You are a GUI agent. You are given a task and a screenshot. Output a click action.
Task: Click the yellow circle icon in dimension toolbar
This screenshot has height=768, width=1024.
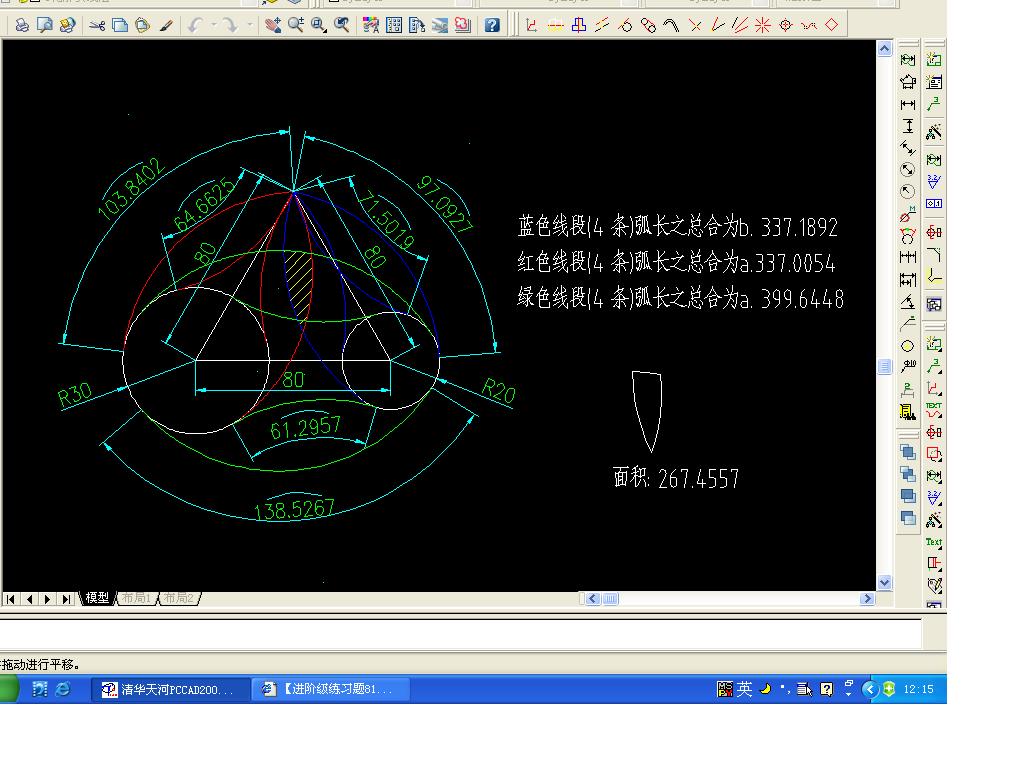[908, 346]
